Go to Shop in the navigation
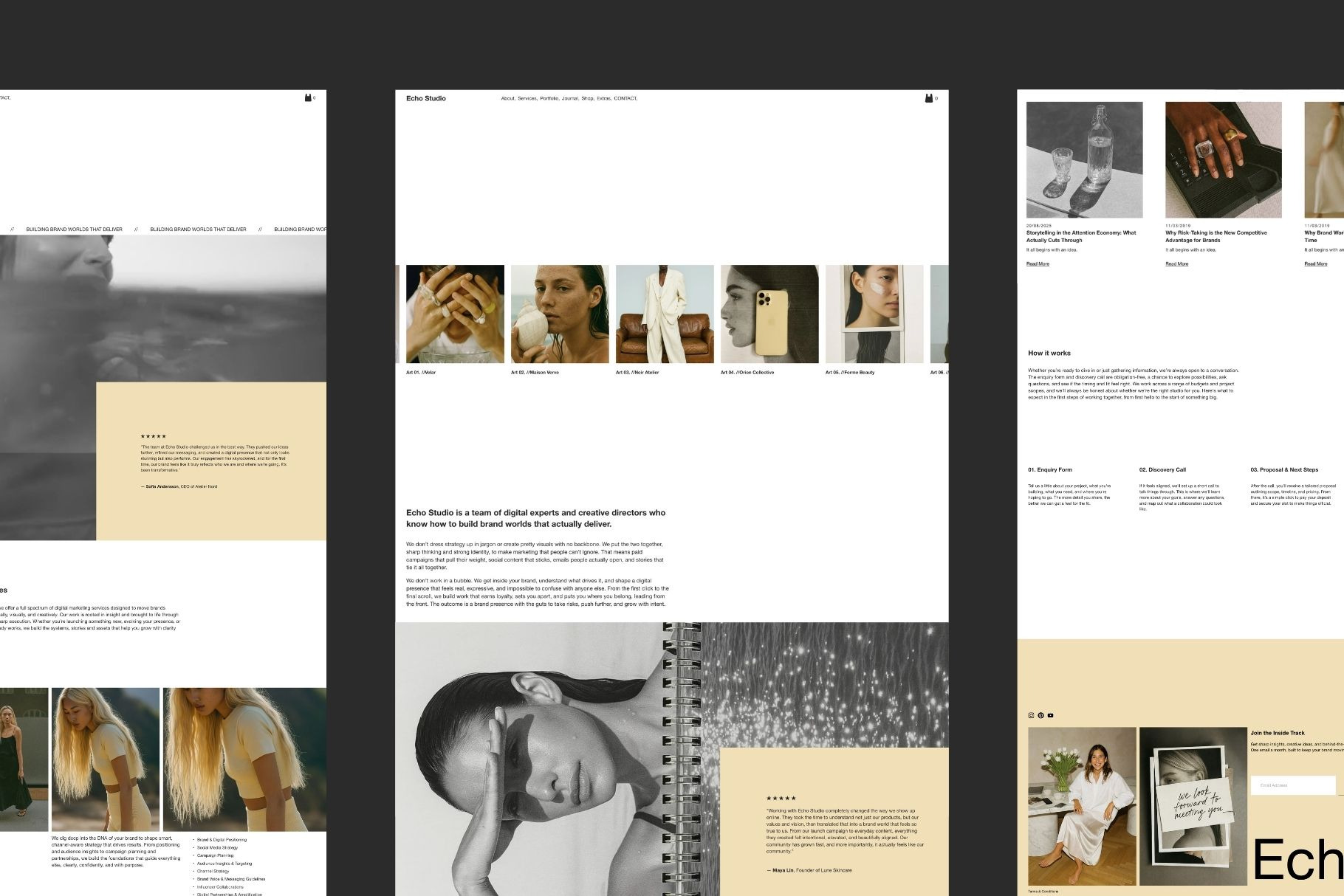 point(588,98)
